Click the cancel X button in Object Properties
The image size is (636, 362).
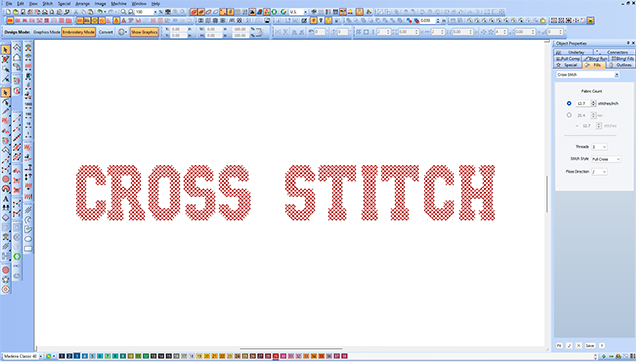click(x=579, y=345)
